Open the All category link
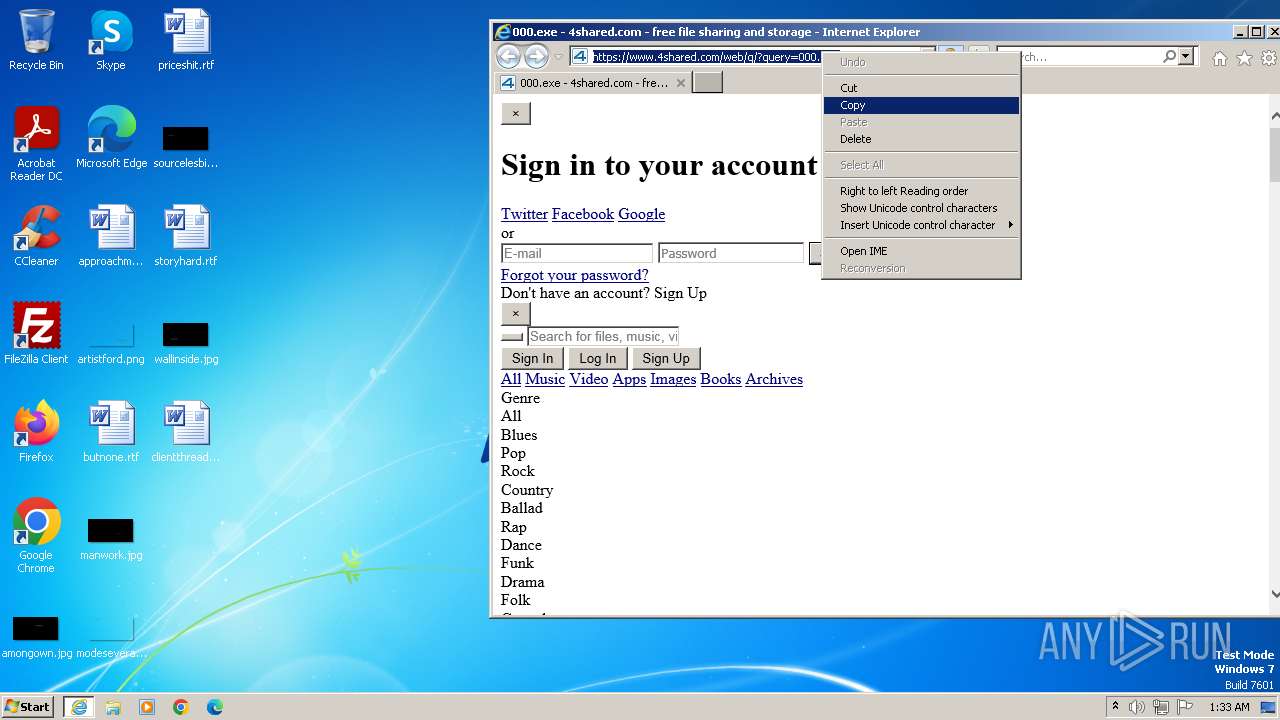The height and width of the screenshot is (720, 1280). tap(511, 379)
